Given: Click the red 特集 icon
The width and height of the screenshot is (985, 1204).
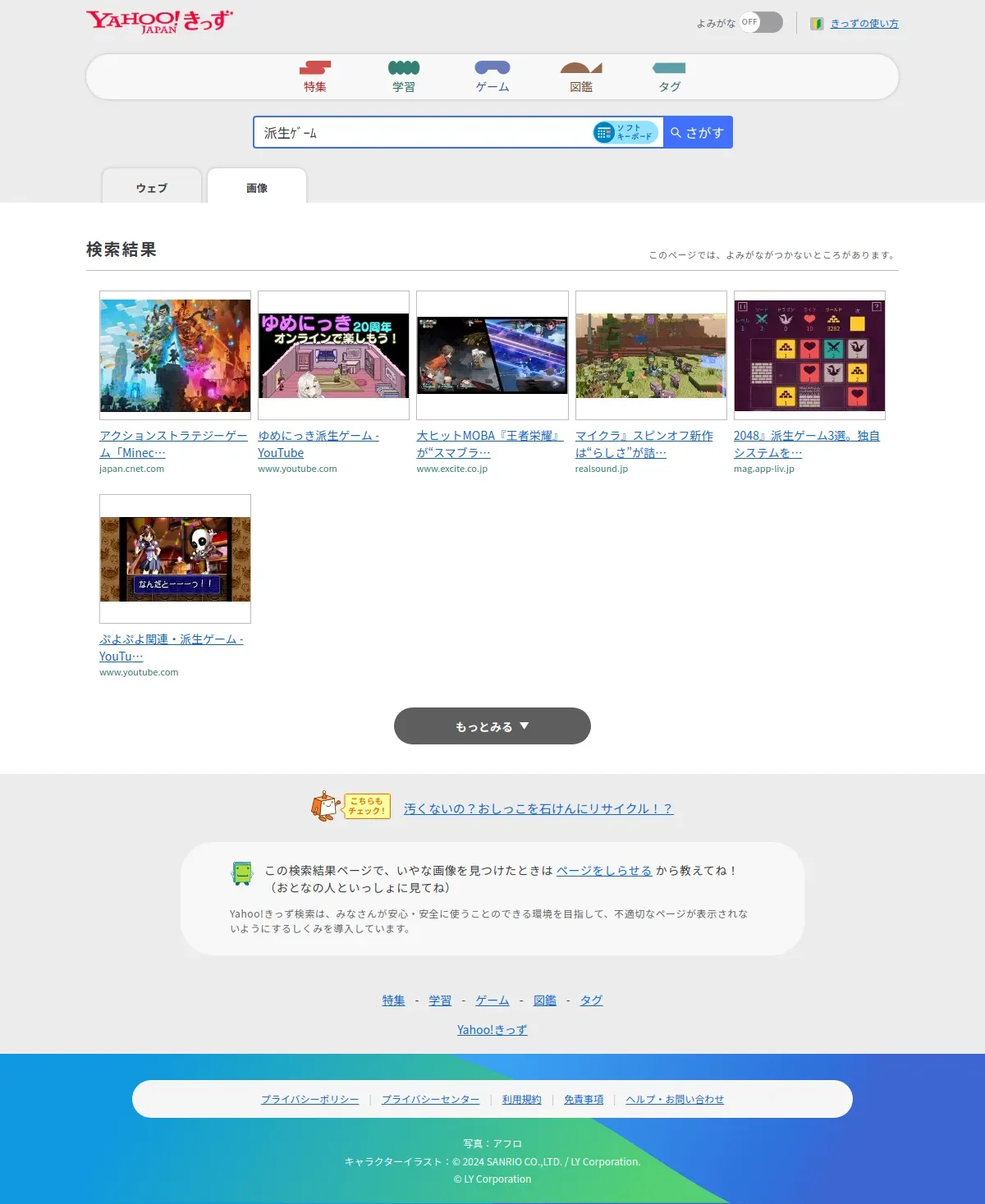Looking at the screenshot, I should point(315,67).
